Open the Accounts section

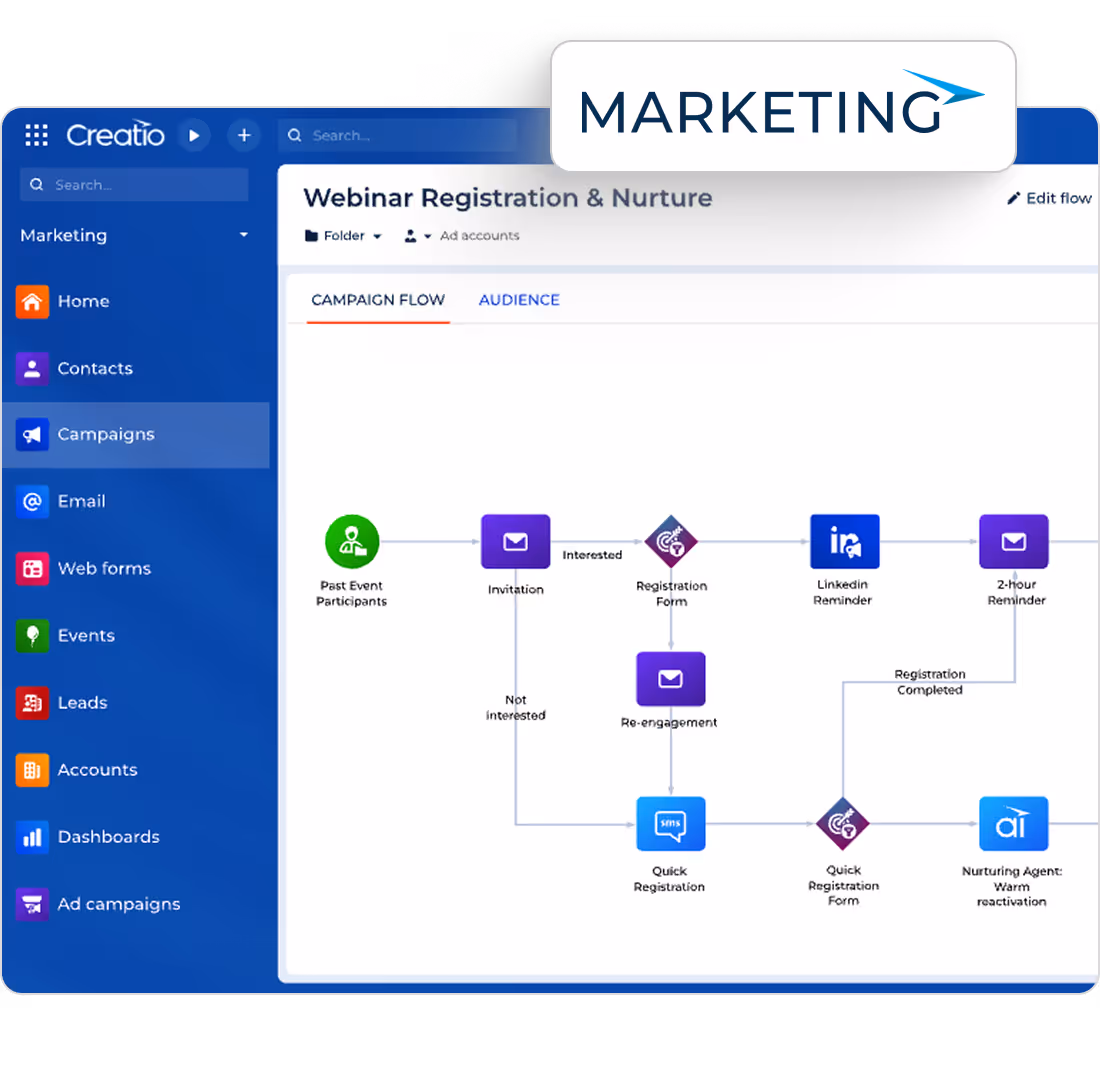click(x=31, y=769)
